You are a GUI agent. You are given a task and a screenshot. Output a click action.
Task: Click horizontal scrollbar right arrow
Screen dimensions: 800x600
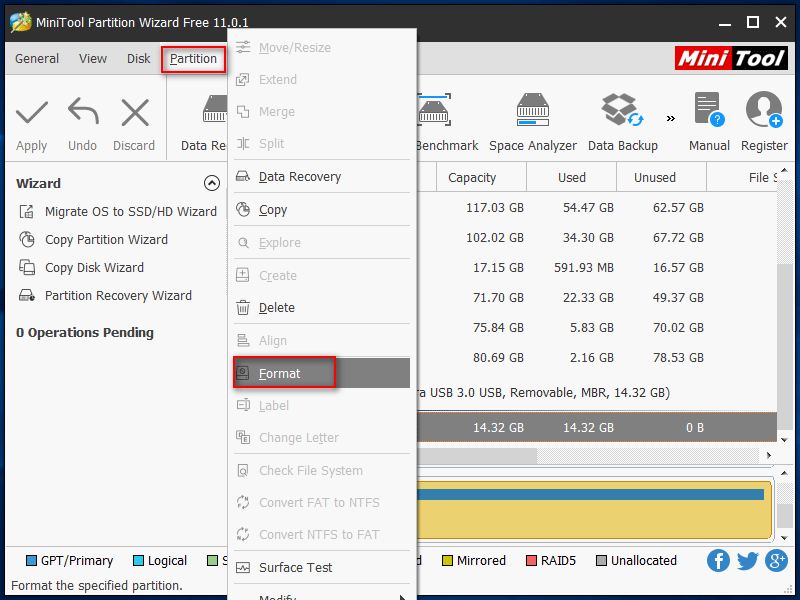769,455
